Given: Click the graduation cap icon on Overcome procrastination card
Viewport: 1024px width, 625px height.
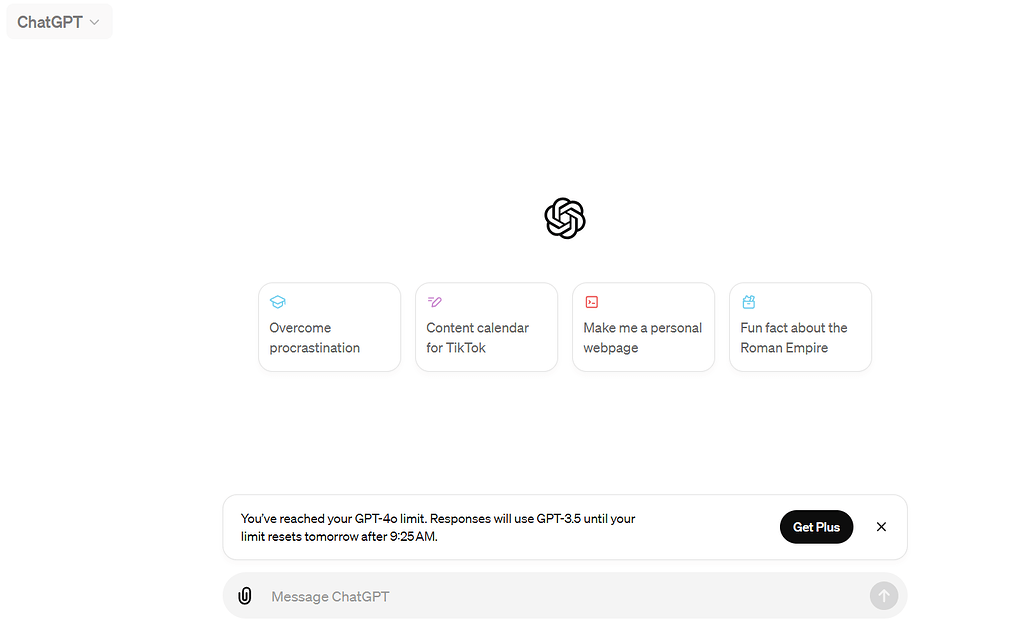Looking at the screenshot, I should [x=278, y=301].
